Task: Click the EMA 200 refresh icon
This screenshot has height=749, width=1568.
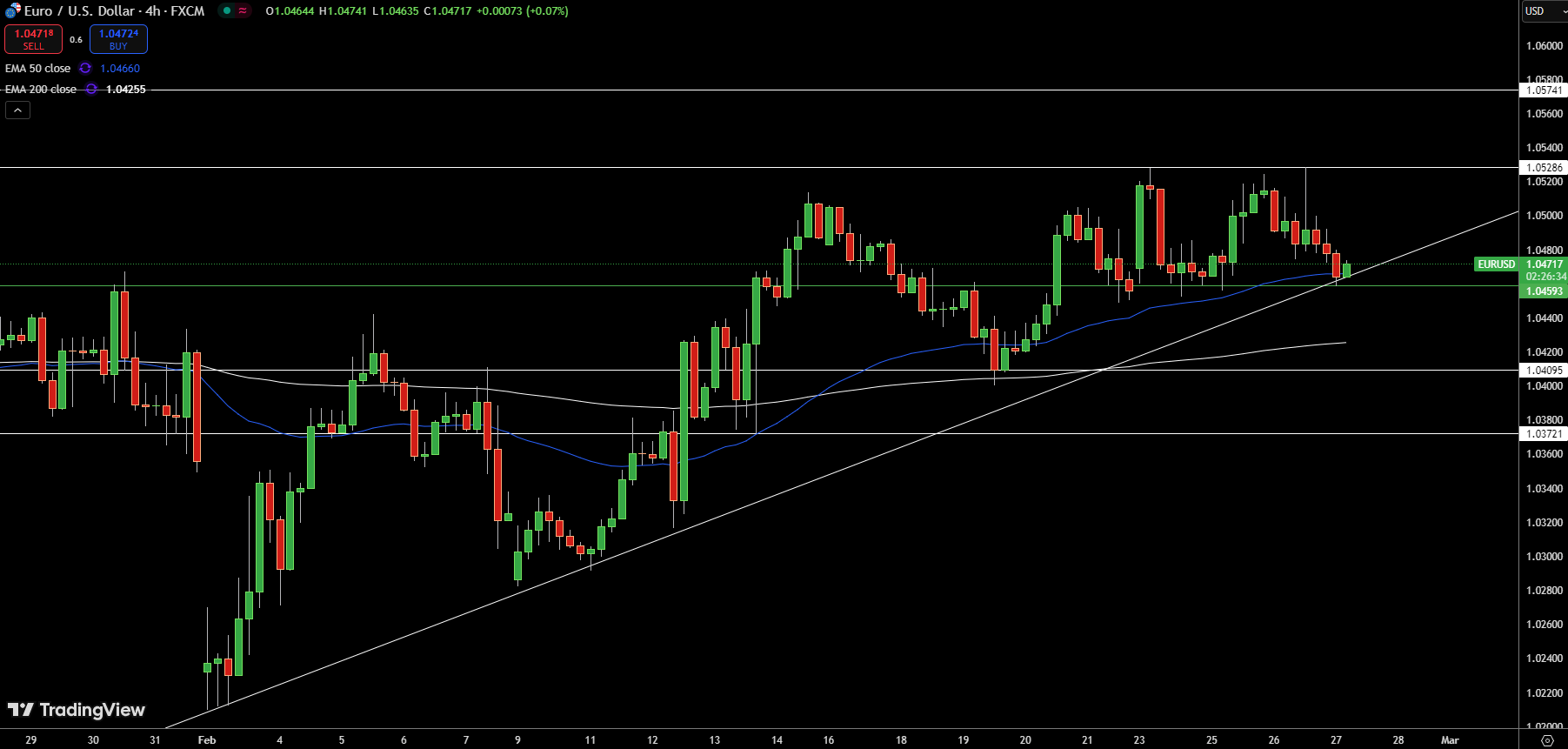Action: pos(91,89)
